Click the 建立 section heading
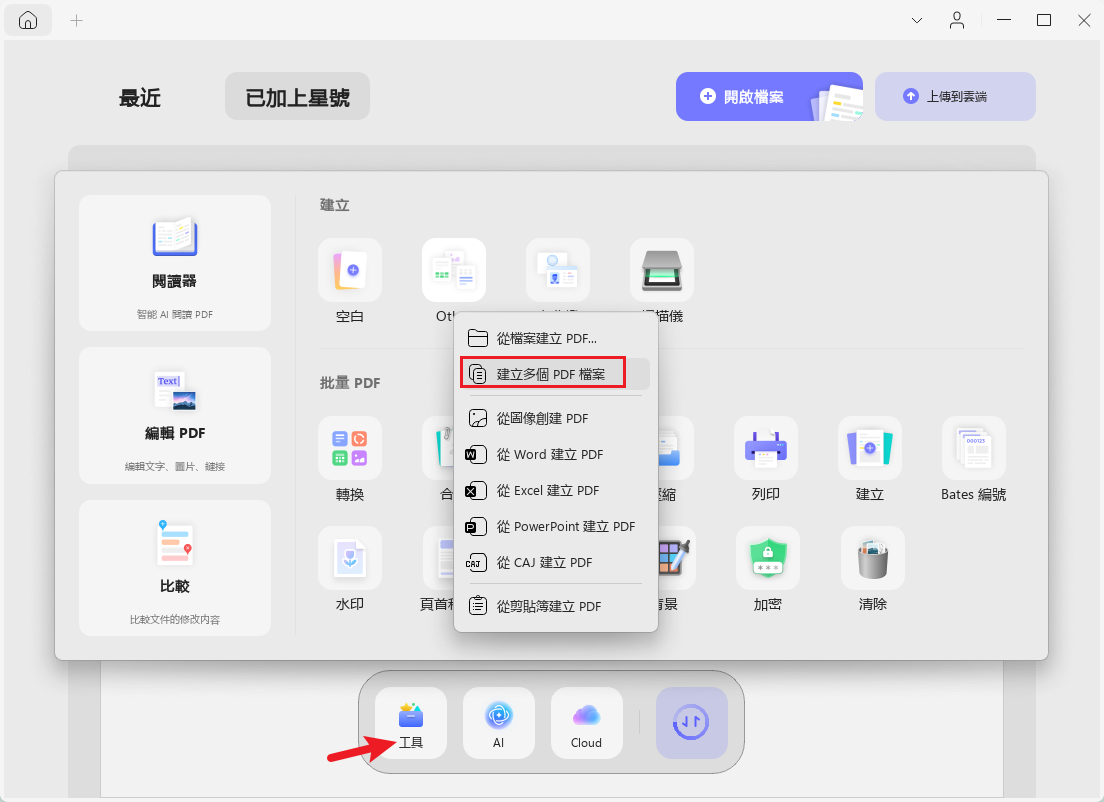 [x=334, y=205]
